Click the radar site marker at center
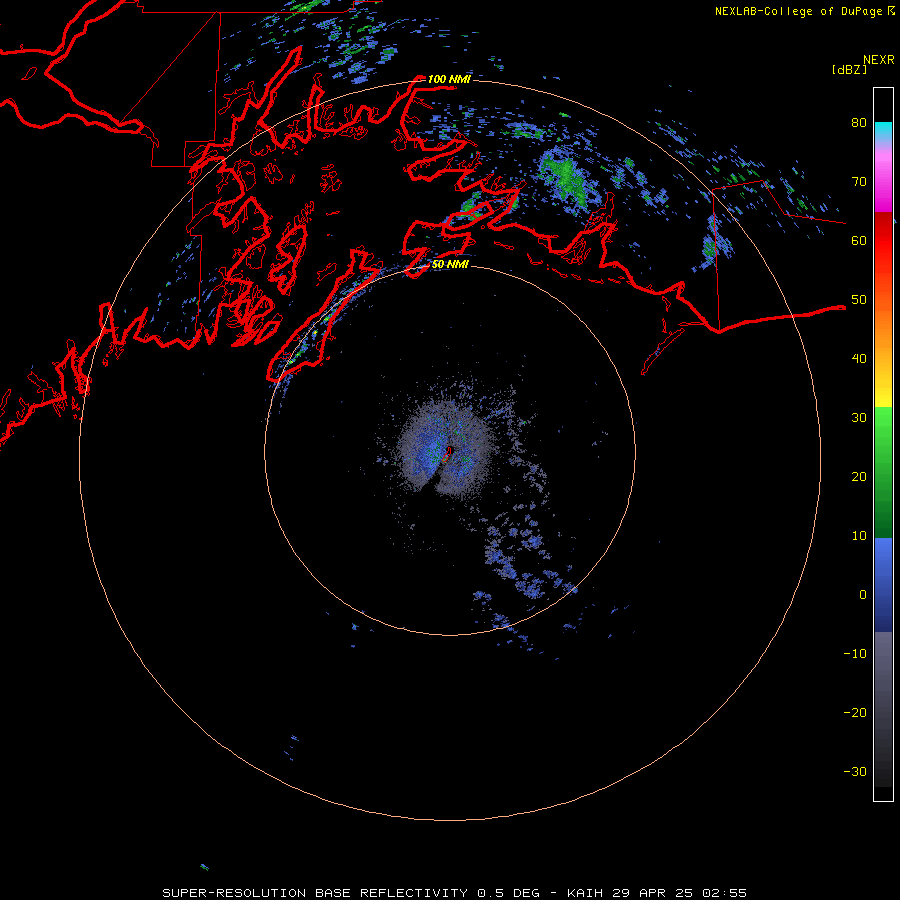The width and height of the screenshot is (900, 900). point(448,453)
